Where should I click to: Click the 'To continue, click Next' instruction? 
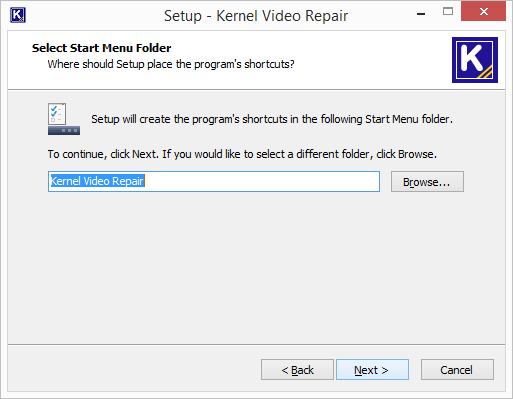(242, 154)
